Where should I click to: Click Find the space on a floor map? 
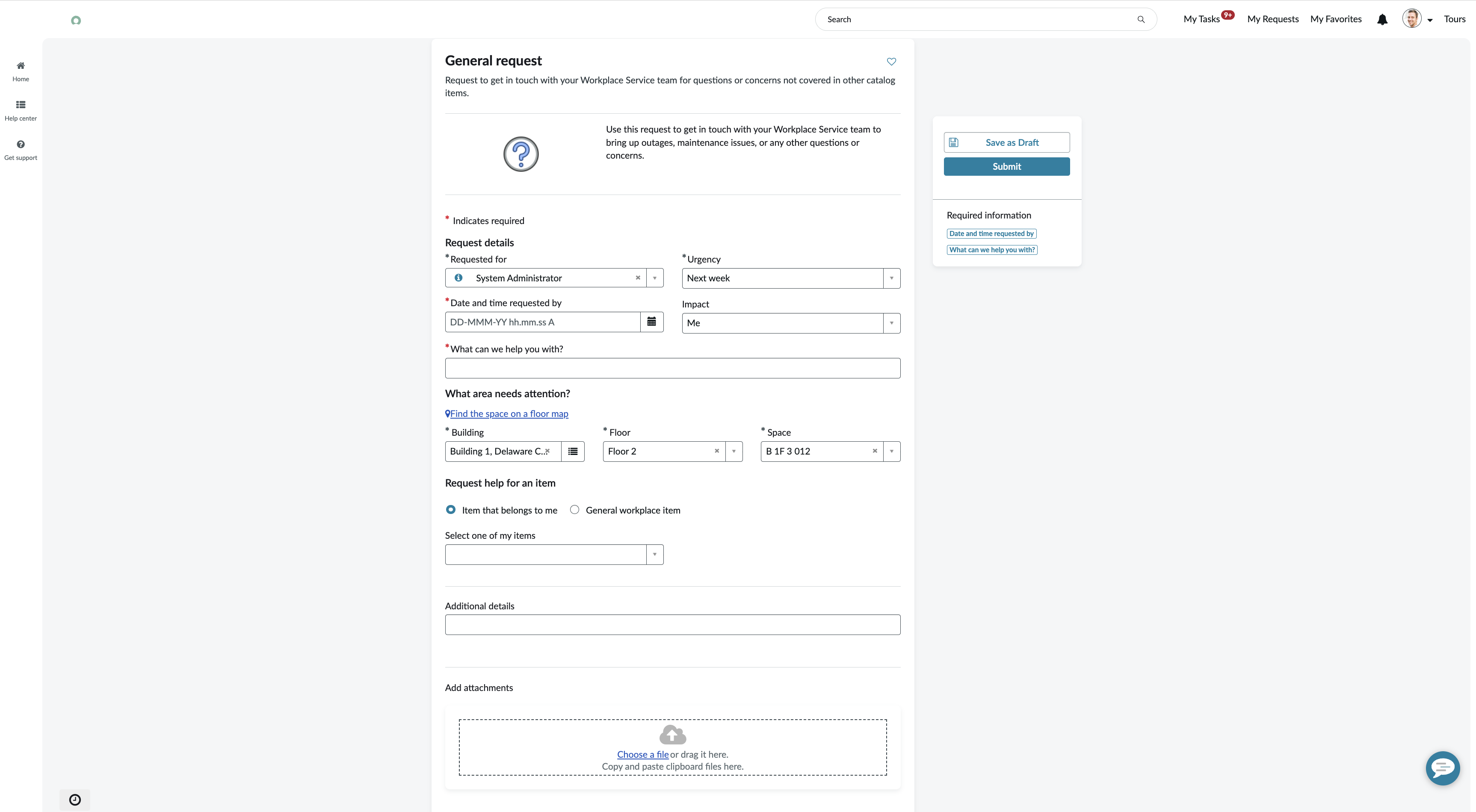pyautogui.click(x=509, y=413)
